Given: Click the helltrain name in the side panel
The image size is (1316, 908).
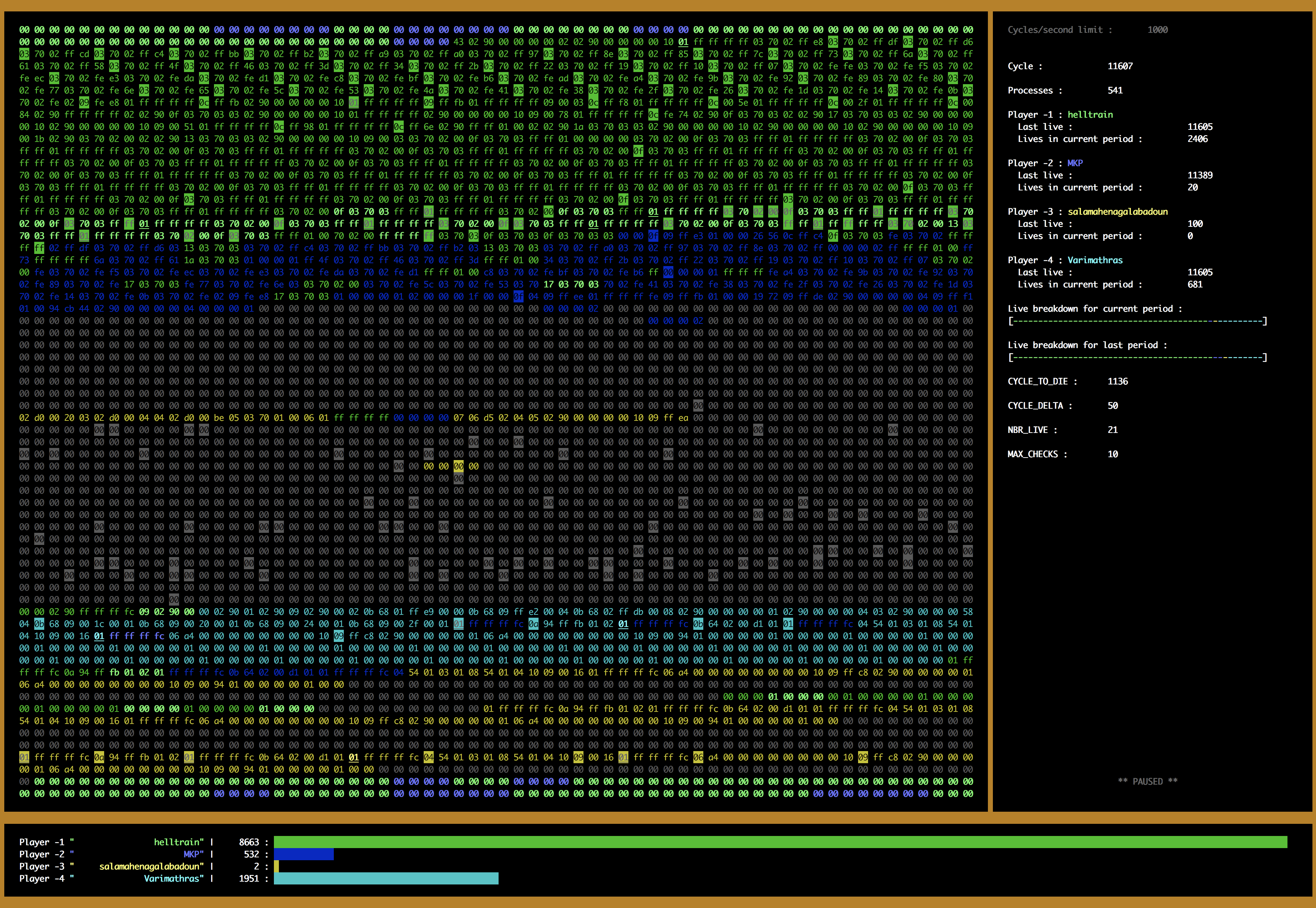Looking at the screenshot, I should pyautogui.click(x=1090, y=114).
